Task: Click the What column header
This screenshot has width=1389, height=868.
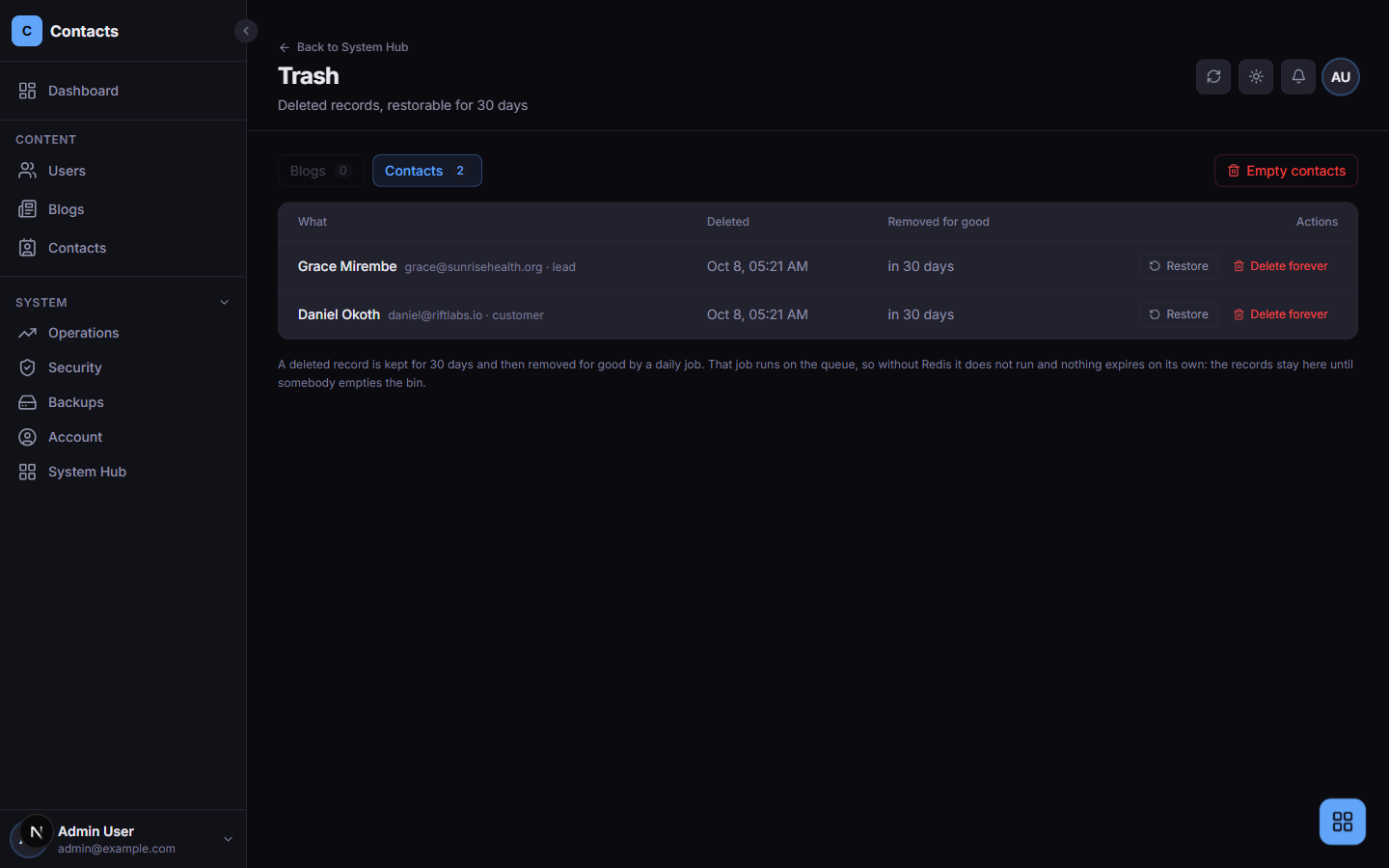Action: click(x=313, y=222)
